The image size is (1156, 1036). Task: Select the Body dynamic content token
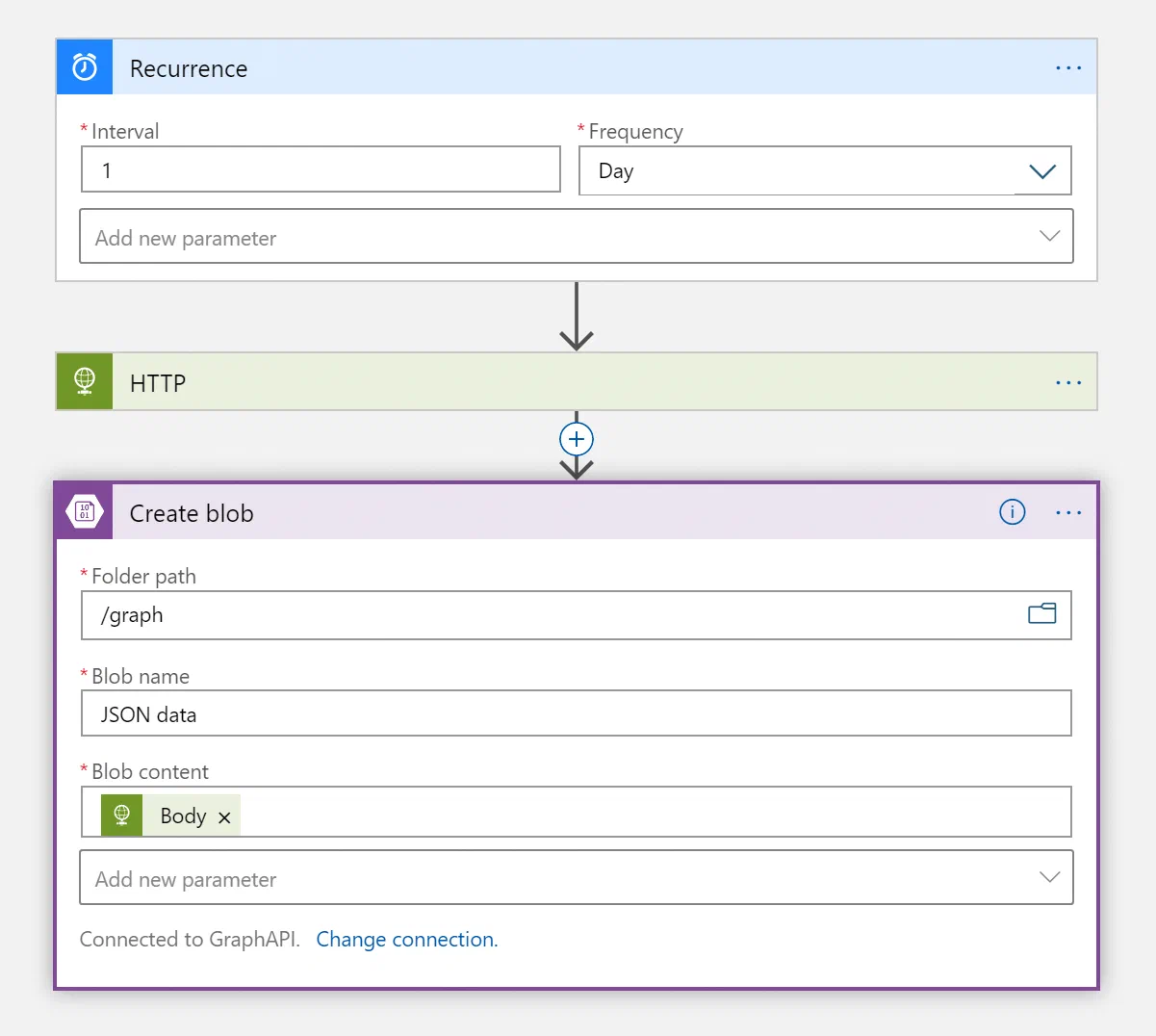point(170,815)
